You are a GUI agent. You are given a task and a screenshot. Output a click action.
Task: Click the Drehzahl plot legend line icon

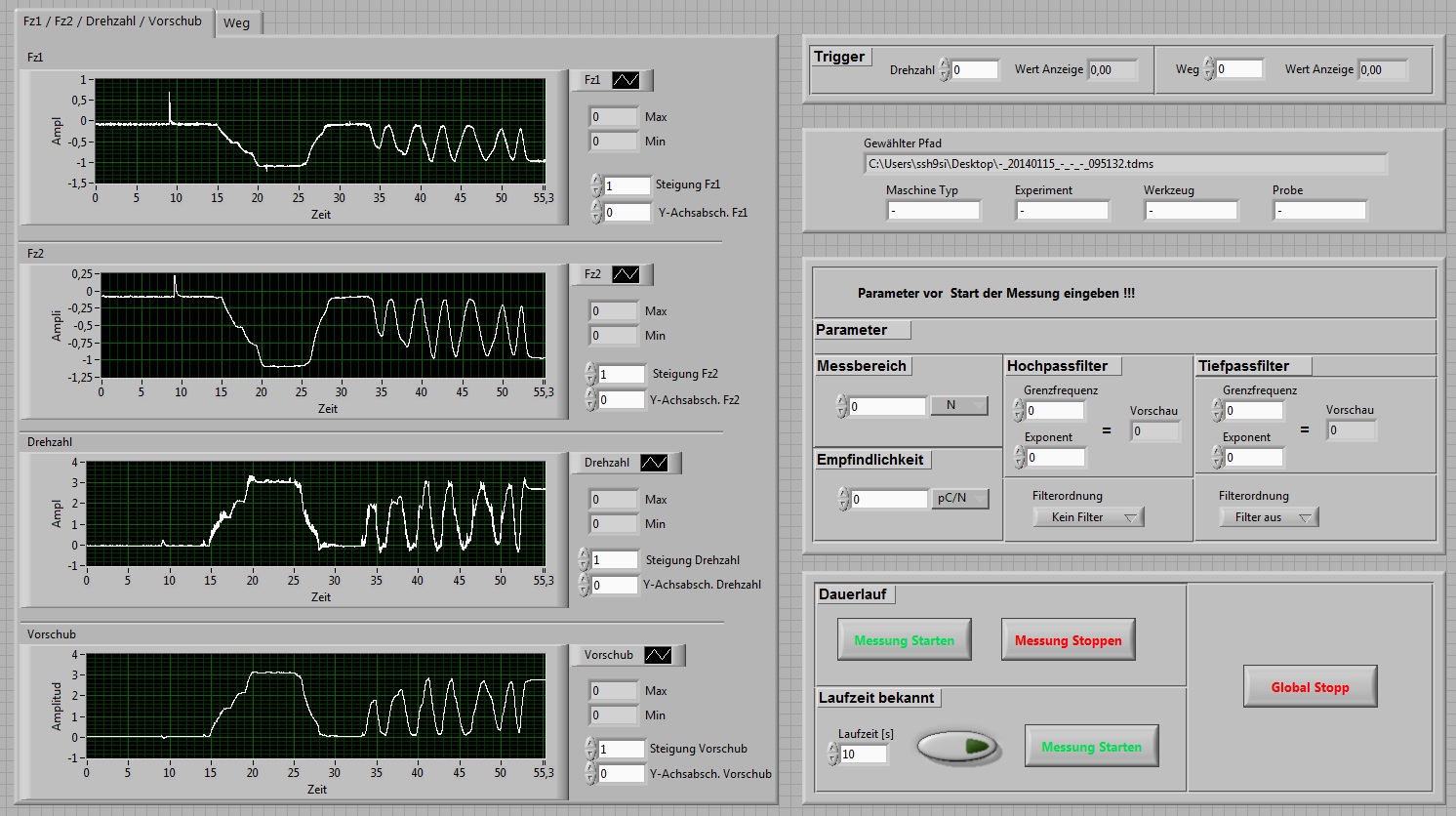(654, 463)
